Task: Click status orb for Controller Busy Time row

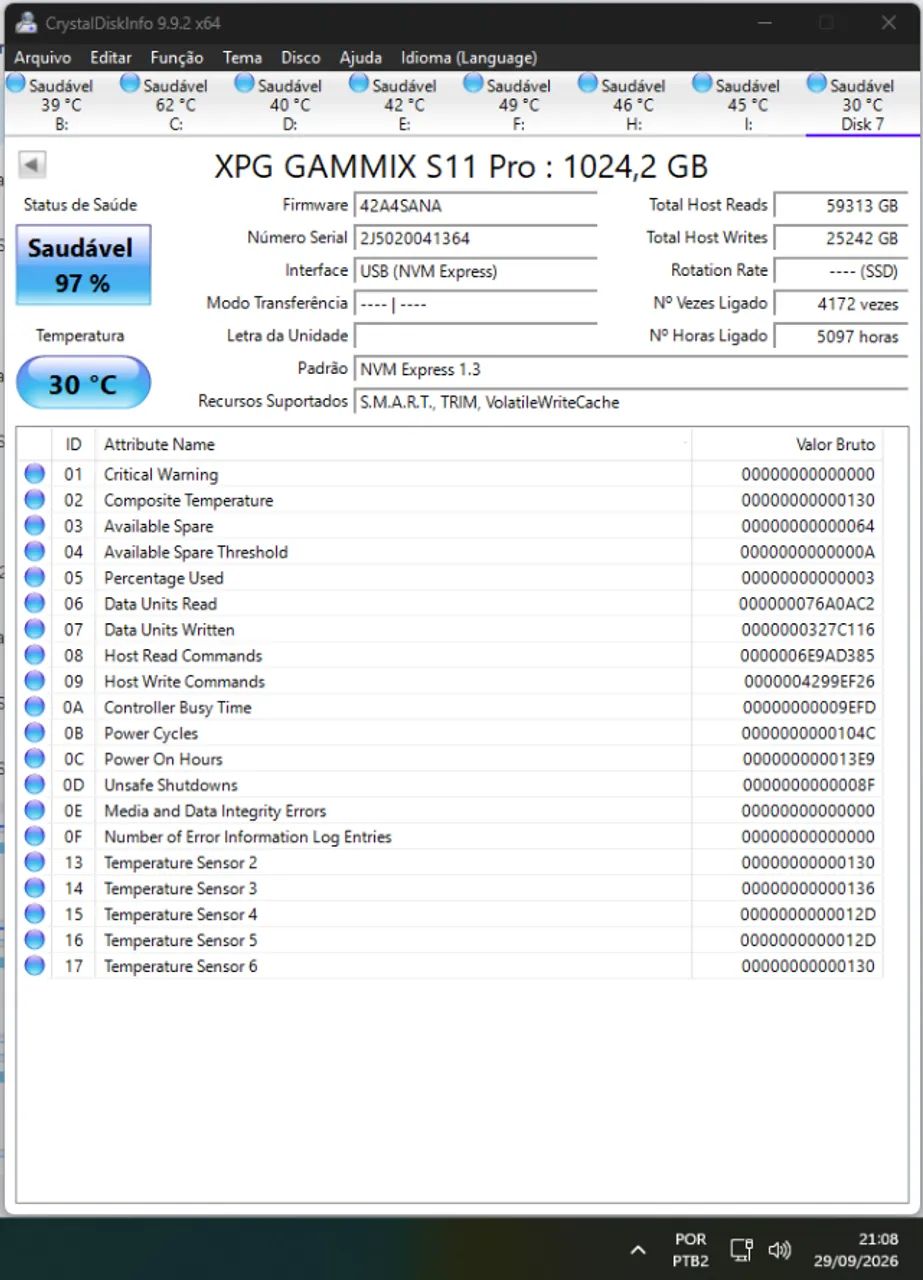Action: click(x=35, y=707)
